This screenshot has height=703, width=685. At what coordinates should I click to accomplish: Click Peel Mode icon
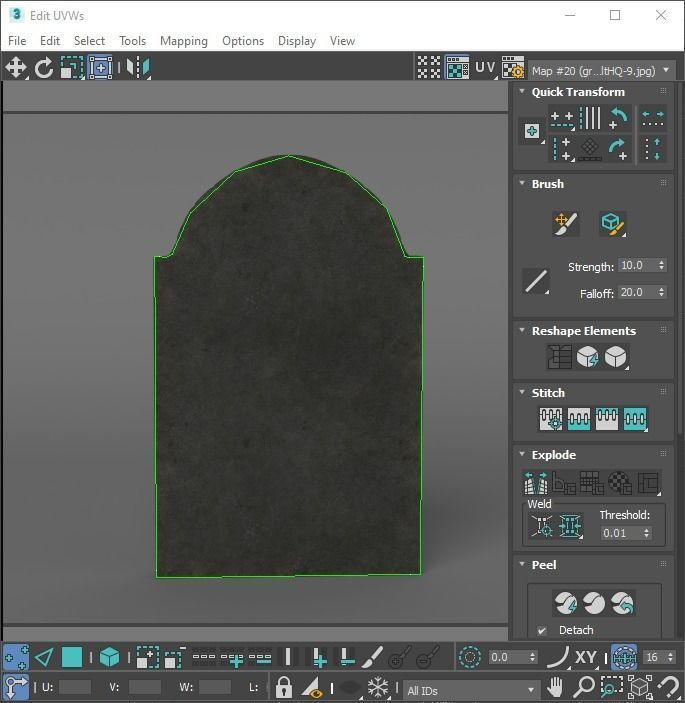tap(594, 603)
